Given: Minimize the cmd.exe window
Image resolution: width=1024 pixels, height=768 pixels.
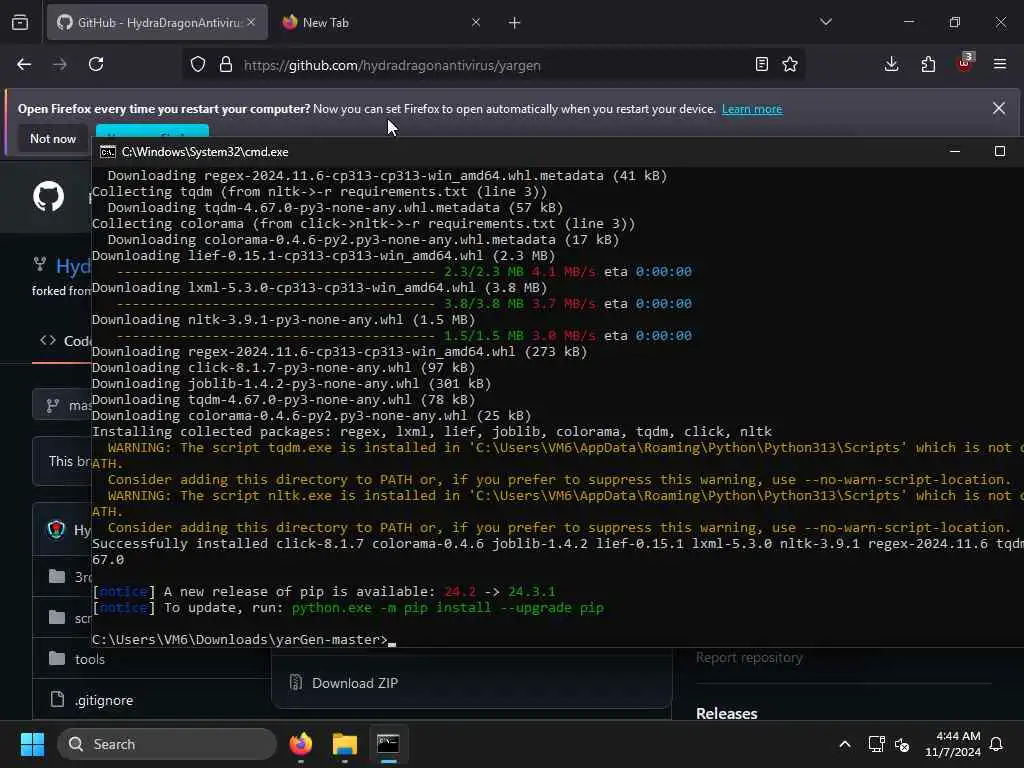Looking at the screenshot, I should pyautogui.click(x=955, y=152).
